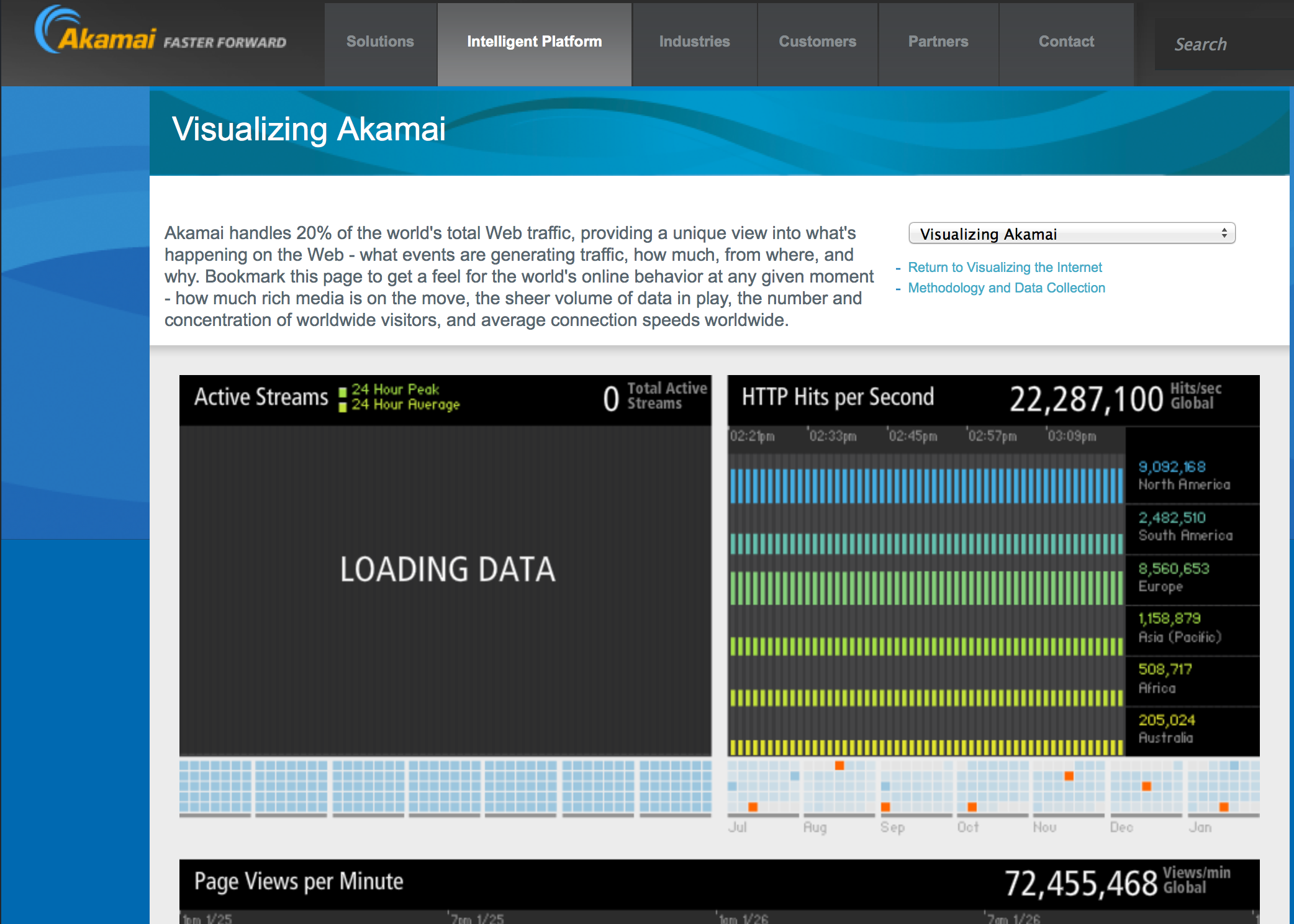Click the orange marker in the Jul calendar

coord(753,807)
